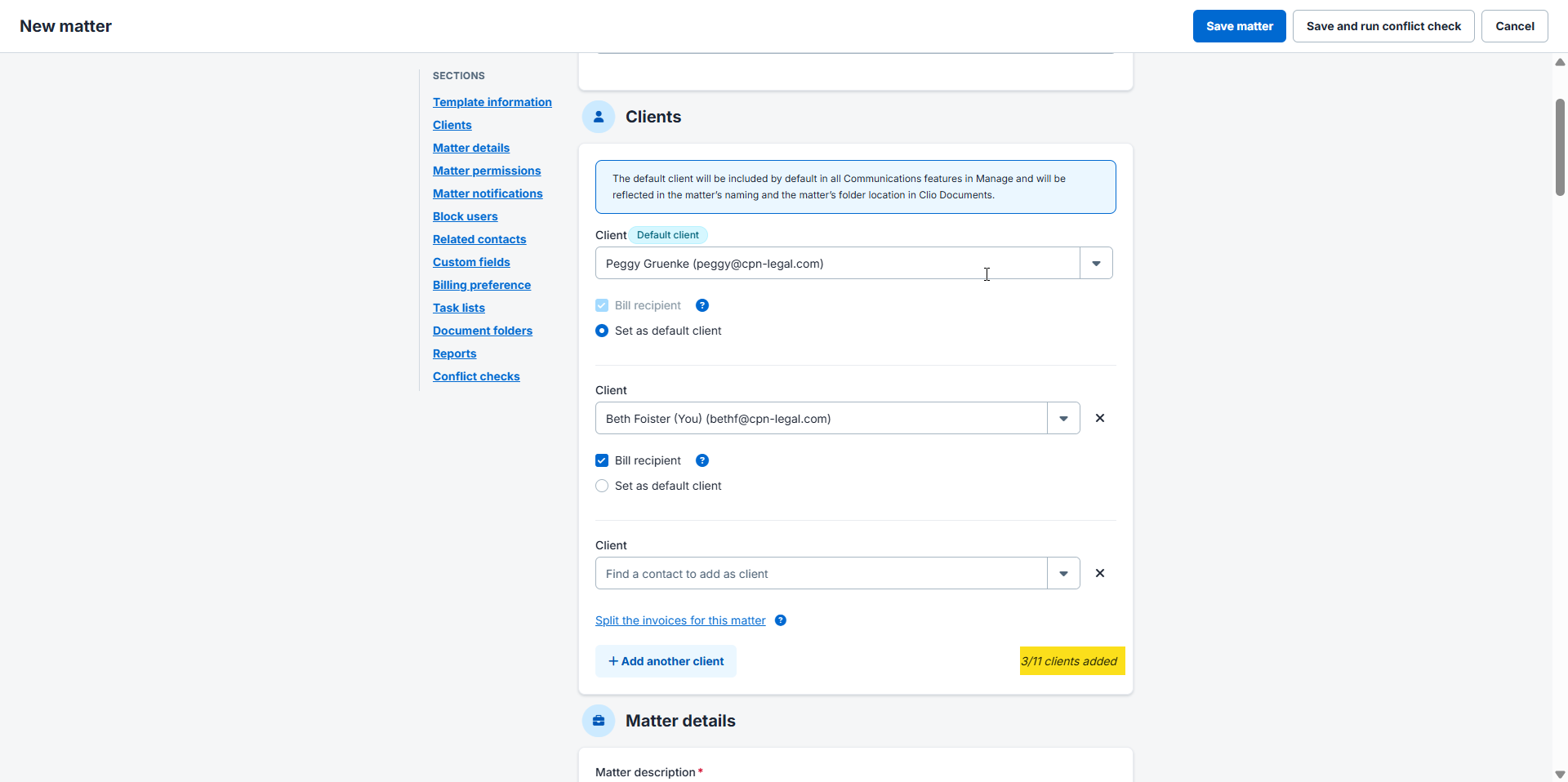This screenshot has height=782, width=1568.
Task: Click the Find a contact input field
Action: [821, 574]
